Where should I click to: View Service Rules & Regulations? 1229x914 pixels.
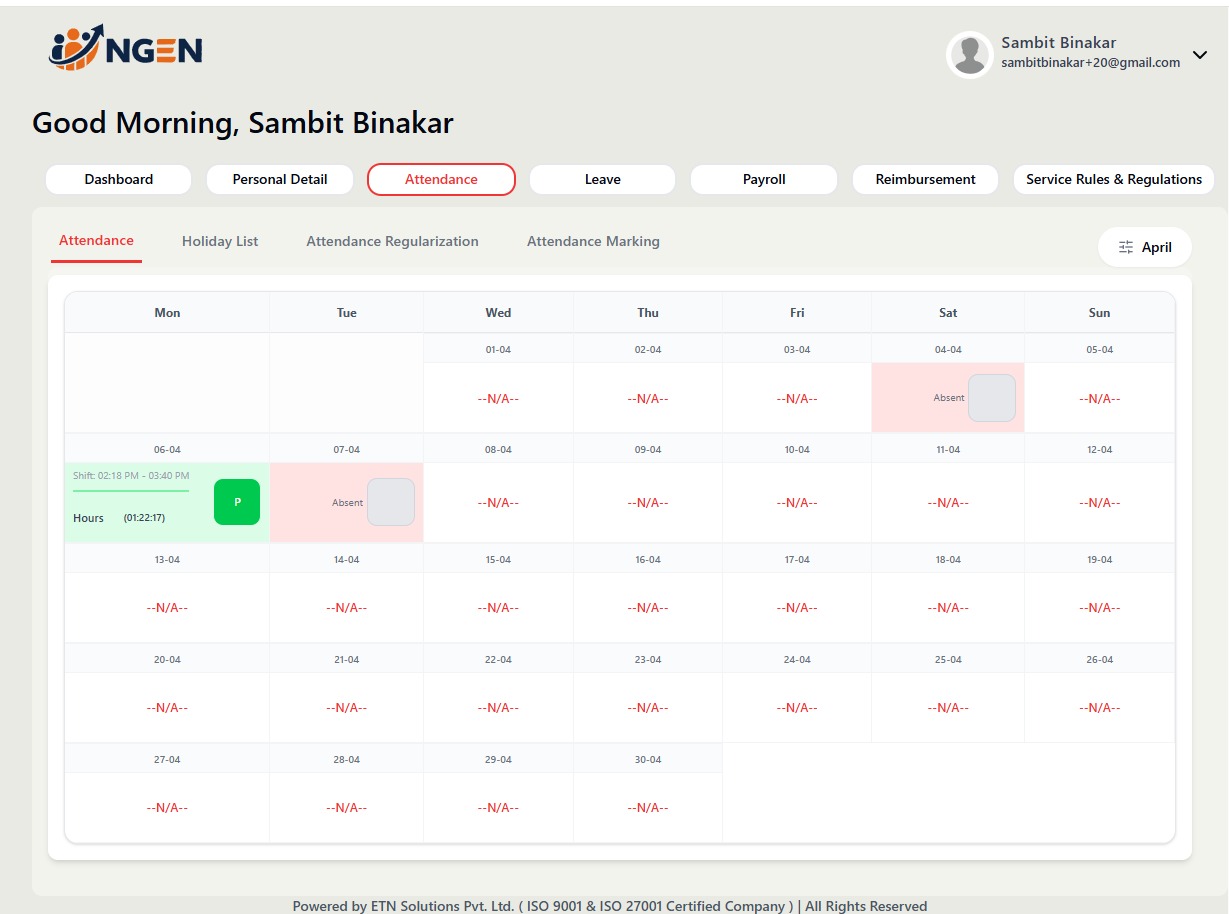coord(1113,179)
